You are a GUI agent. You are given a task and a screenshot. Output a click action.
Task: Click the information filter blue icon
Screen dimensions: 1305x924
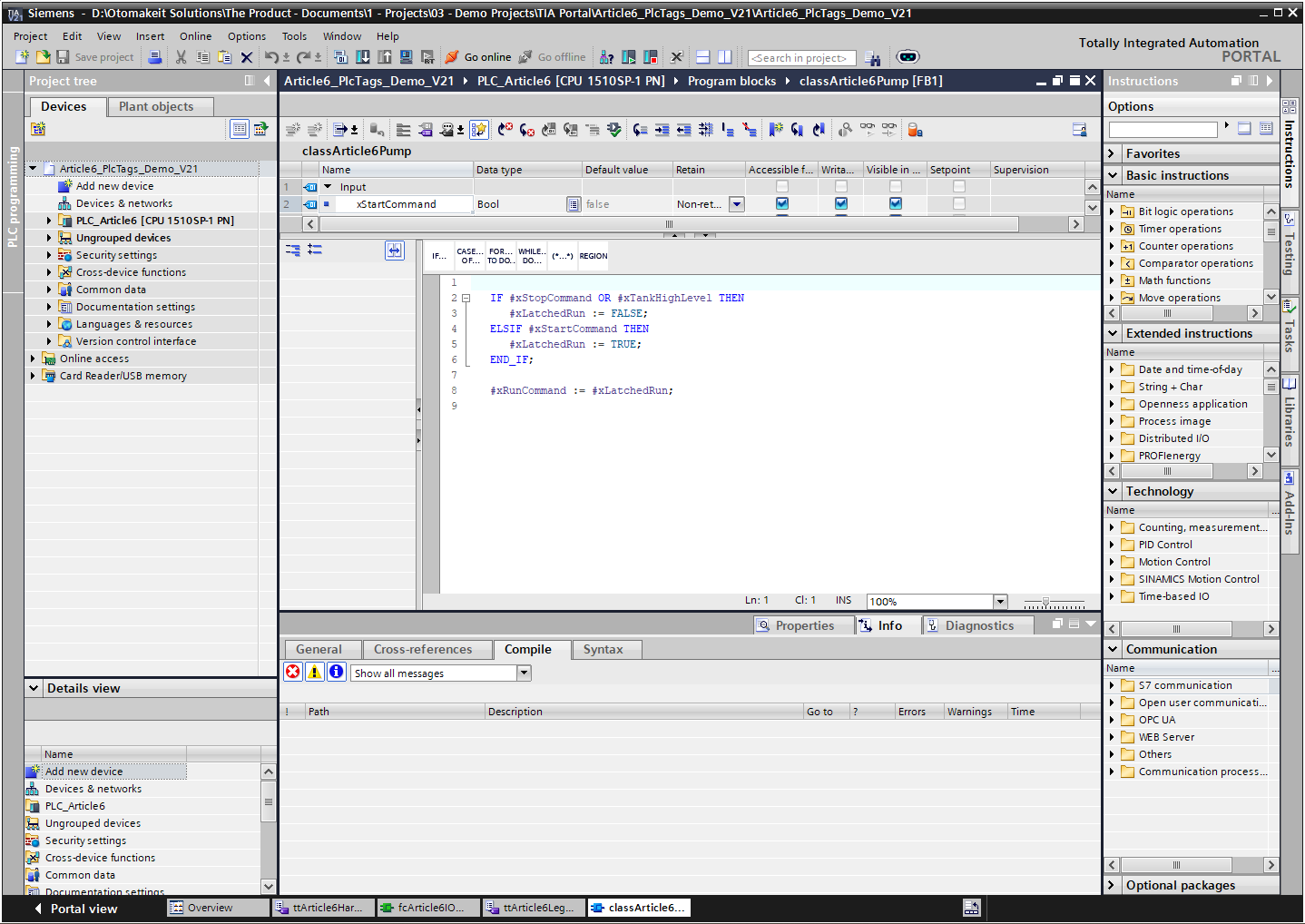[337, 672]
